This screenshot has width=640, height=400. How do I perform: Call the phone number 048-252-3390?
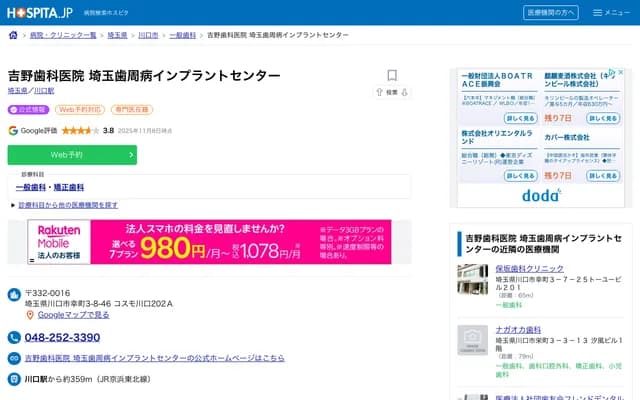(x=62, y=338)
